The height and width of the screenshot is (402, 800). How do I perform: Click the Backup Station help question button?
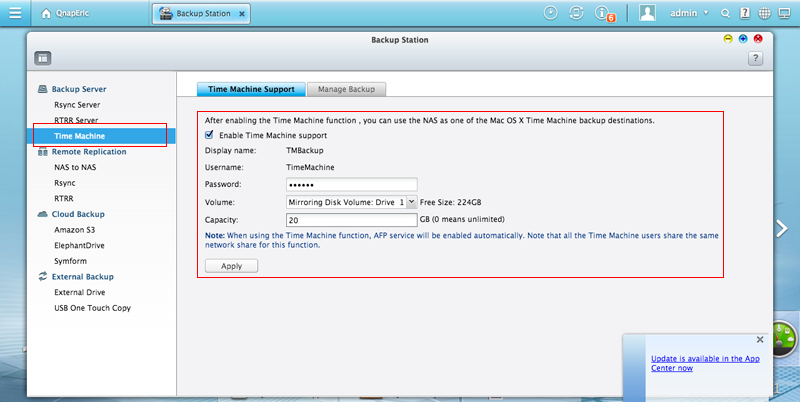[x=755, y=59]
